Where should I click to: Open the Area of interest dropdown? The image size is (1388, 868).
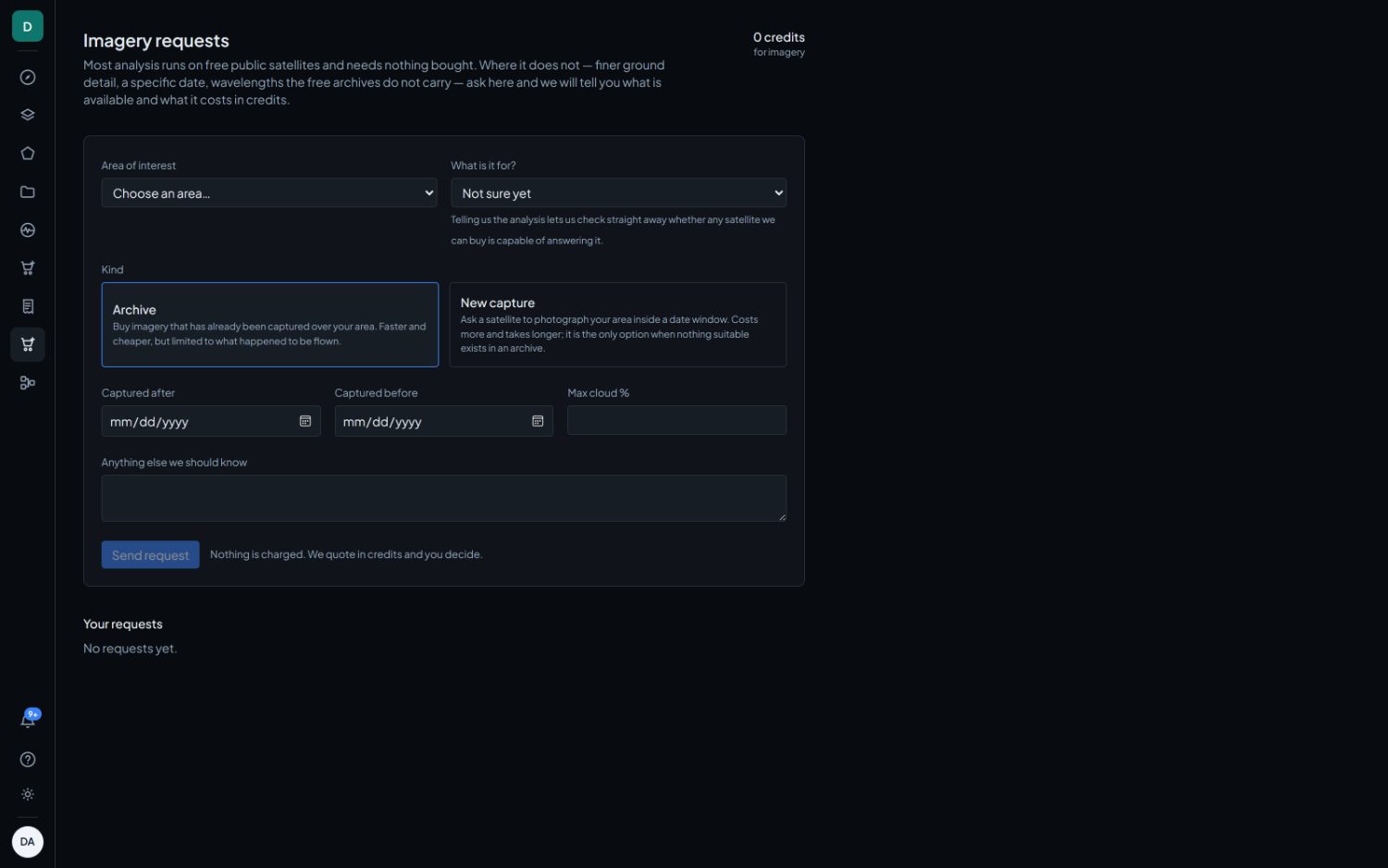click(269, 193)
